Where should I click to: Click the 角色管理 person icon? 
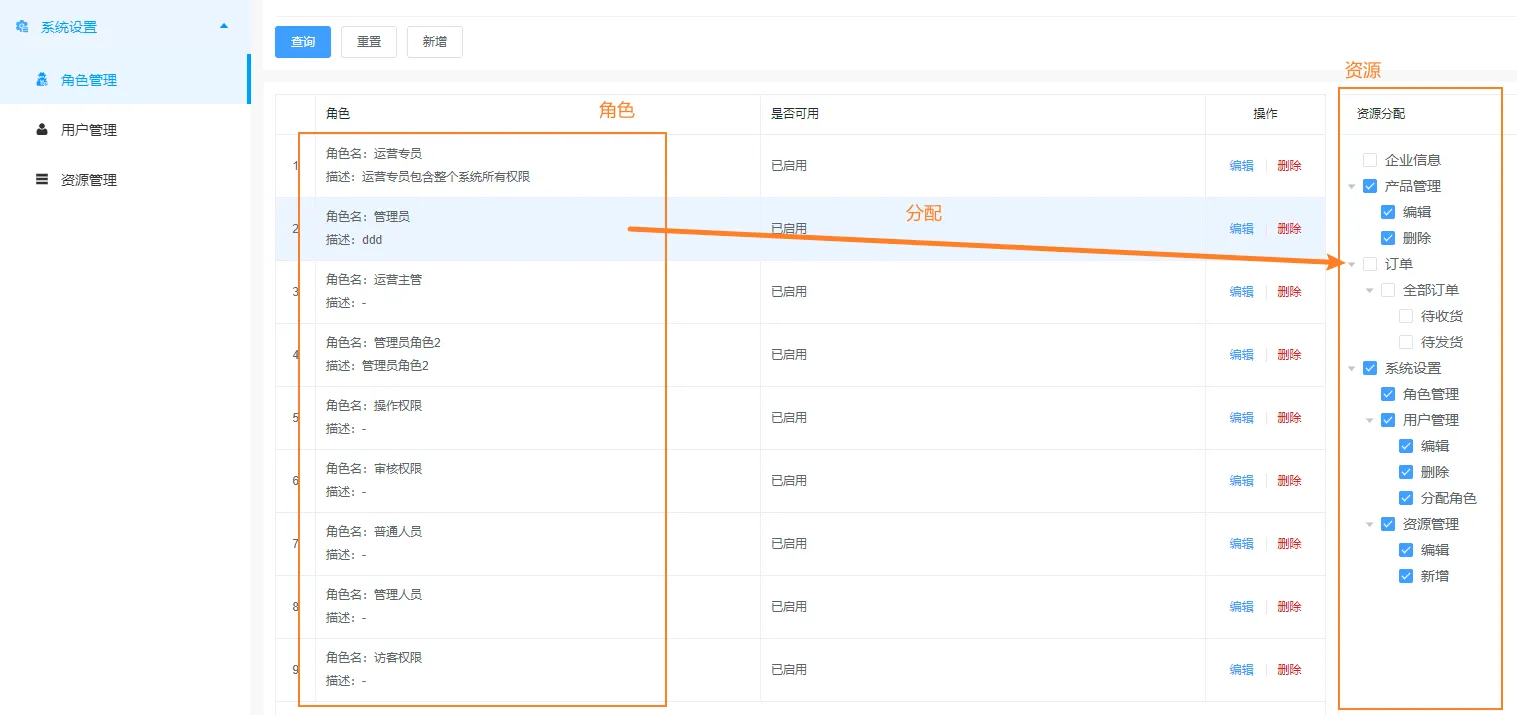[x=42, y=80]
